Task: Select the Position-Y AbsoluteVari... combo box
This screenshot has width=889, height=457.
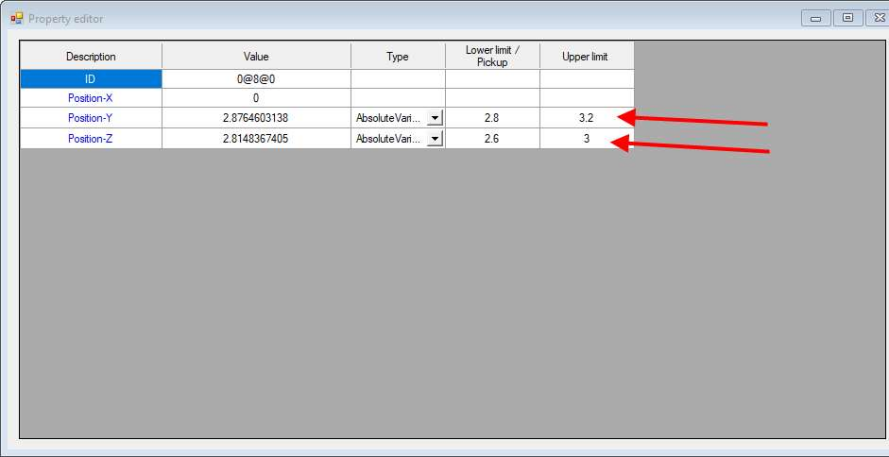Action: click(x=398, y=119)
